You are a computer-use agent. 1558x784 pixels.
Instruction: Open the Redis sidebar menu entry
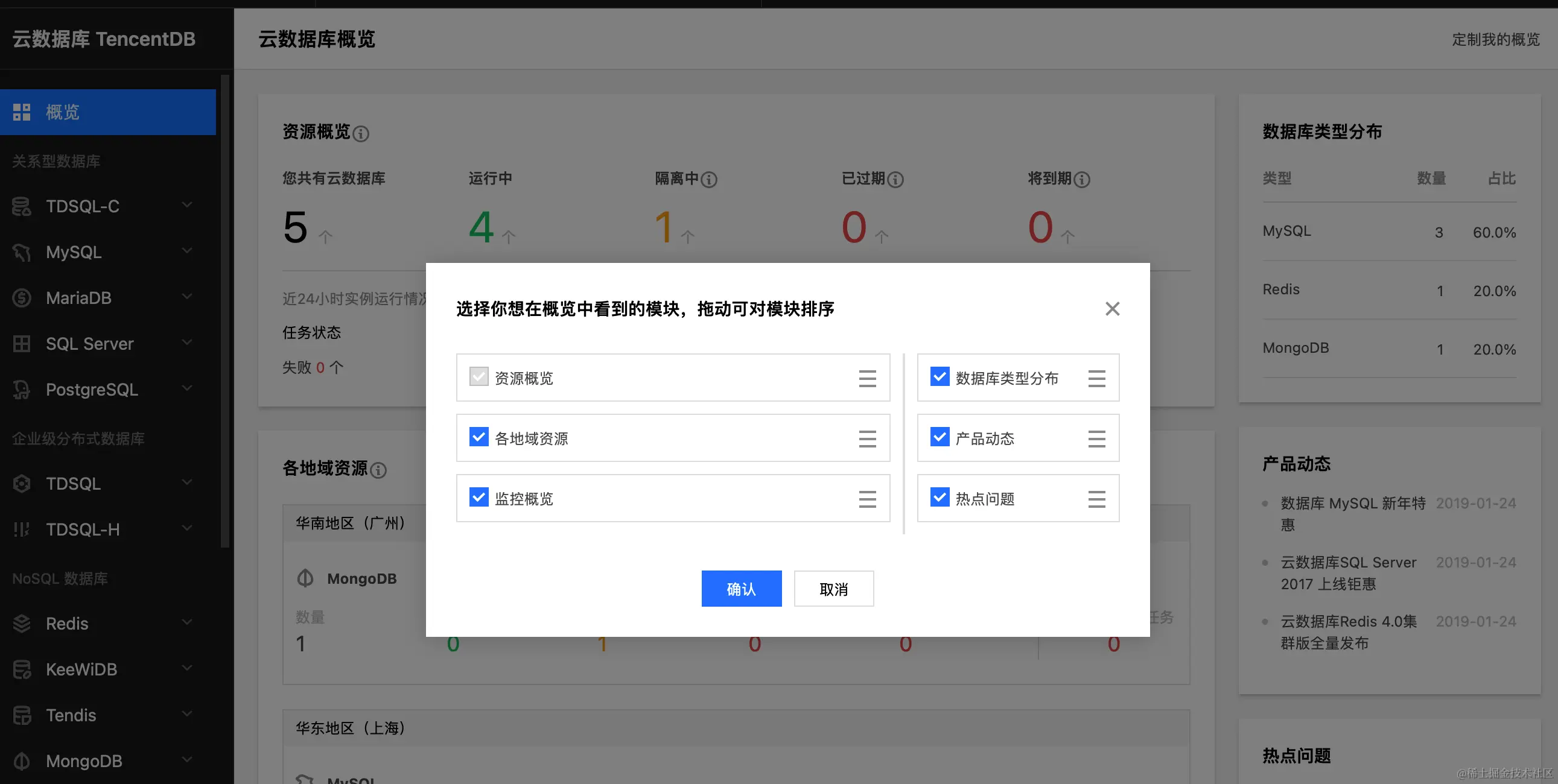point(107,623)
